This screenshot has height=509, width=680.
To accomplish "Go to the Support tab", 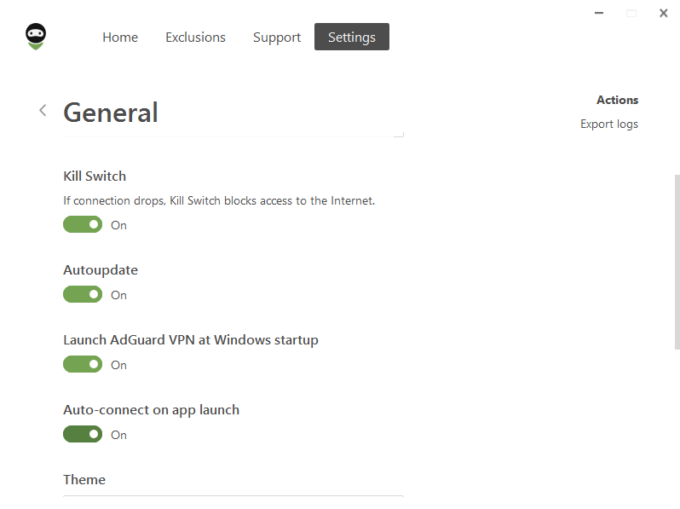I will [x=277, y=37].
